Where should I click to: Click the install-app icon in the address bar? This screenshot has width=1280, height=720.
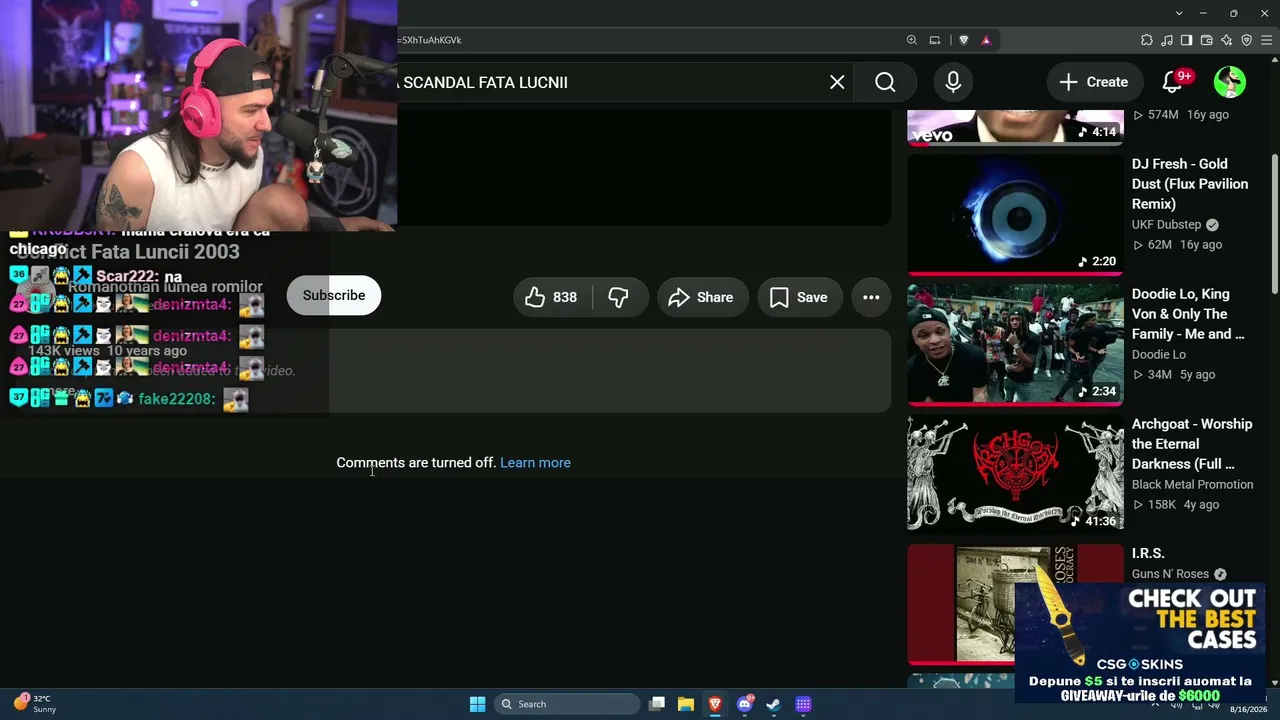[x=935, y=40]
